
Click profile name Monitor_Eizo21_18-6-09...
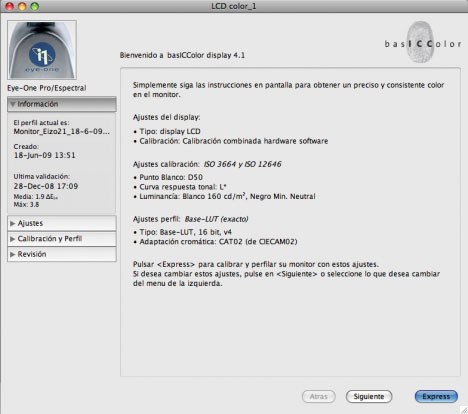pyautogui.click(x=61, y=132)
